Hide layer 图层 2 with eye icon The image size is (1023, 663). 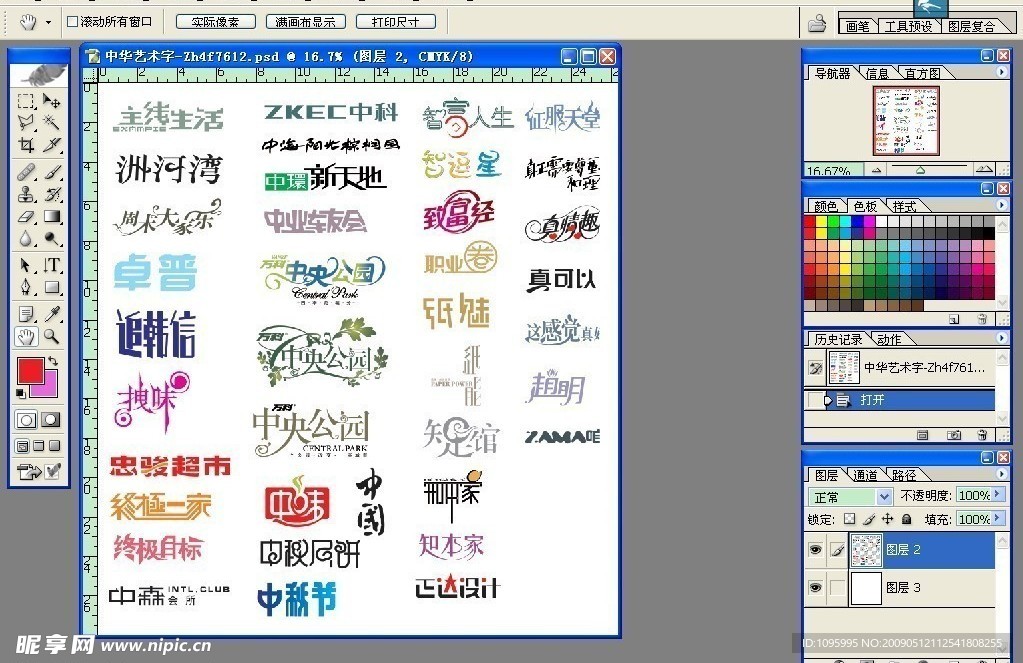tap(816, 549)
